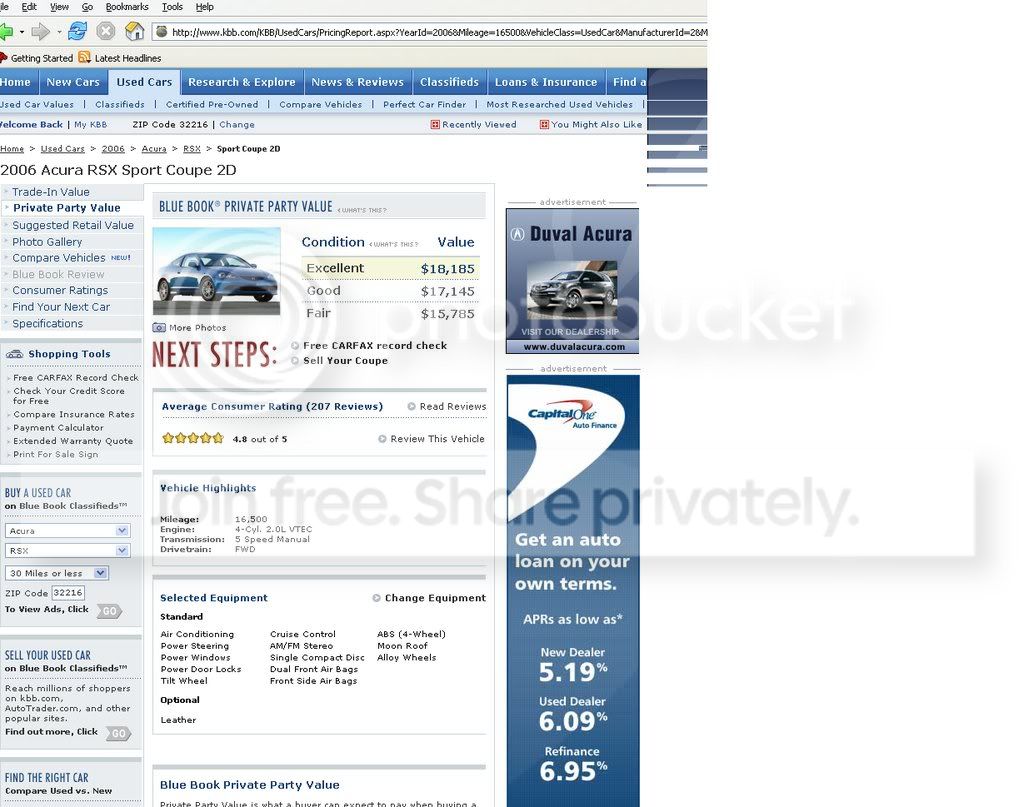The width and height of the screenshot is (1024, 807).
Task: Open the Trade-In Value link
Action: [x=51, y=192]
